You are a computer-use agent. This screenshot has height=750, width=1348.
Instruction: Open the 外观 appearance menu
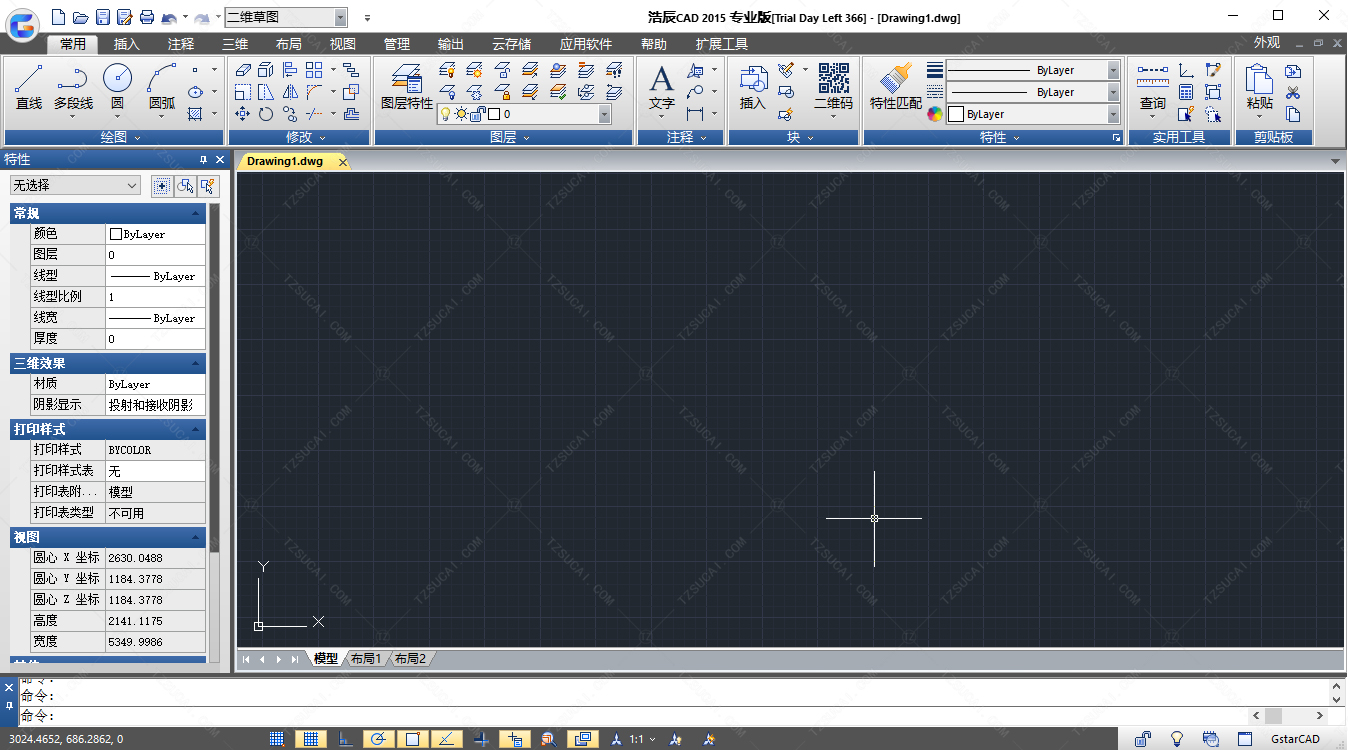(x=1267, y=42)
